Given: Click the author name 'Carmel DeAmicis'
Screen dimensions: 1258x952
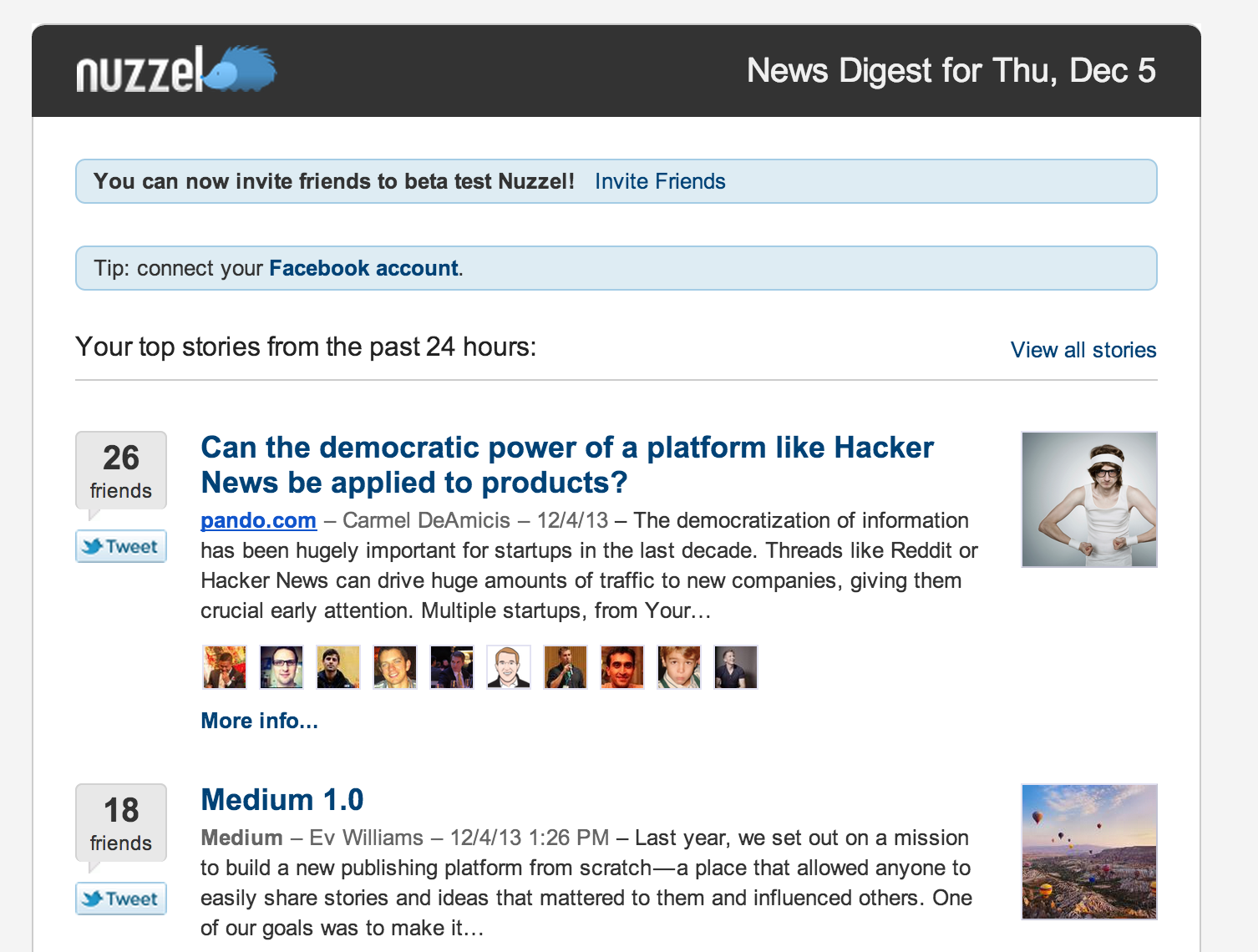Looking at the screenshot, I should [426, 520].
